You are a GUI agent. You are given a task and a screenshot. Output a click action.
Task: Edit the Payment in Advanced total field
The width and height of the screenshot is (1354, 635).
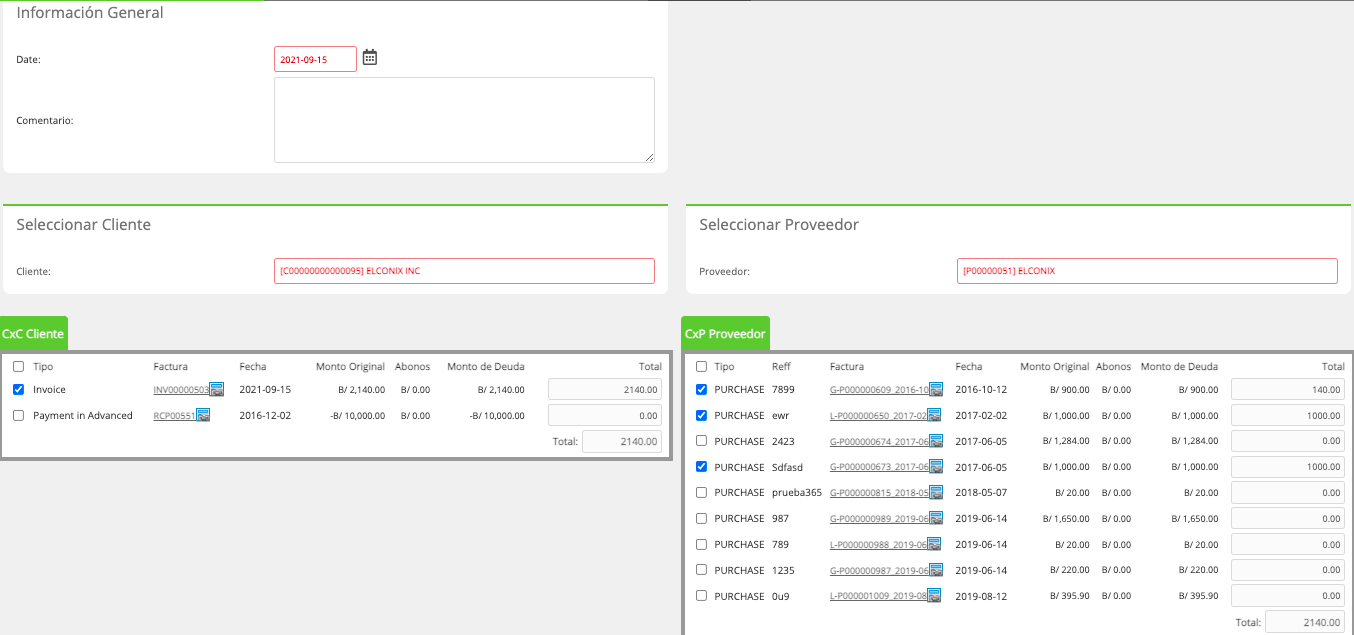click(605, 416)
